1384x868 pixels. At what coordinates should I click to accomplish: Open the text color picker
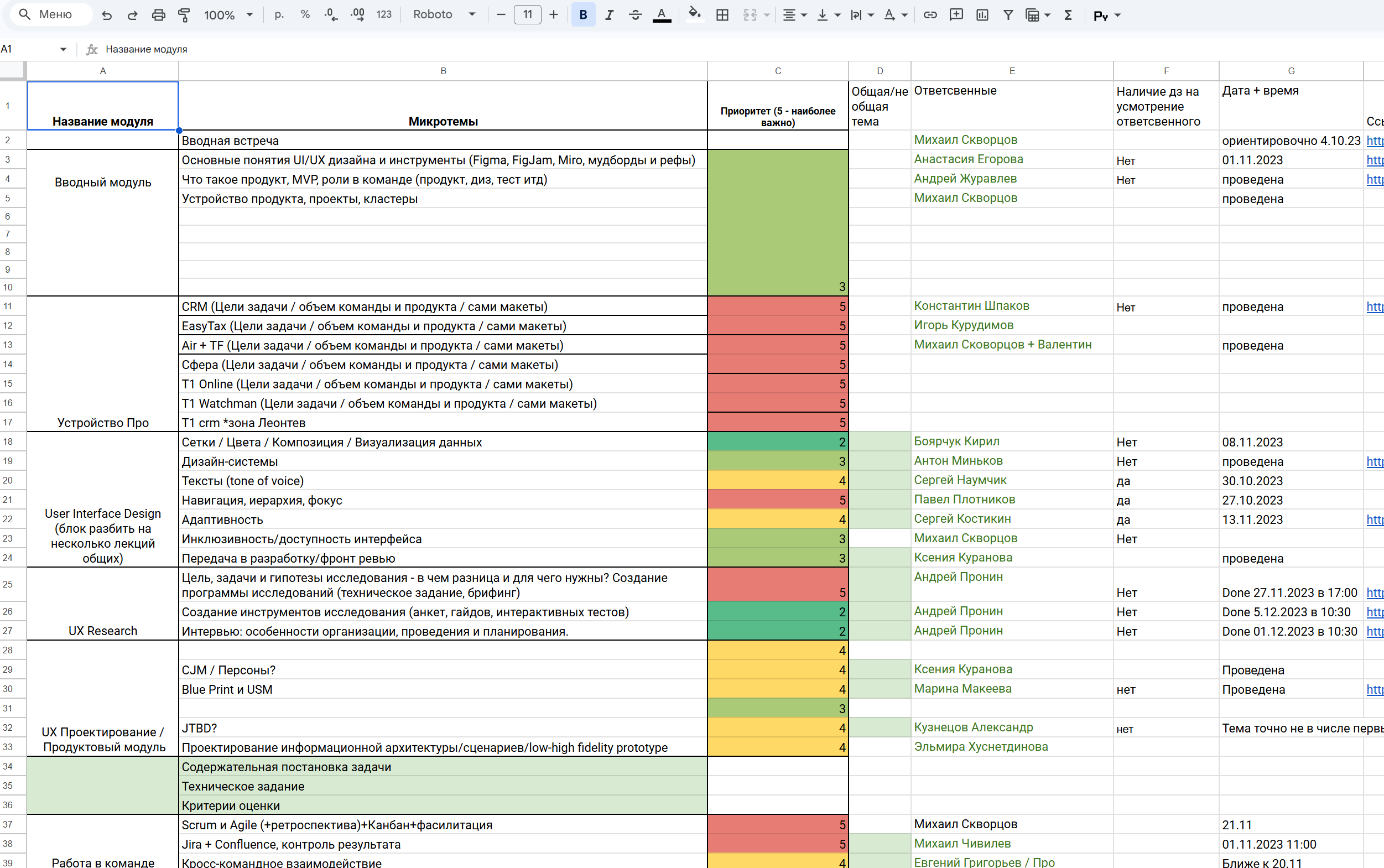(662, 15)
